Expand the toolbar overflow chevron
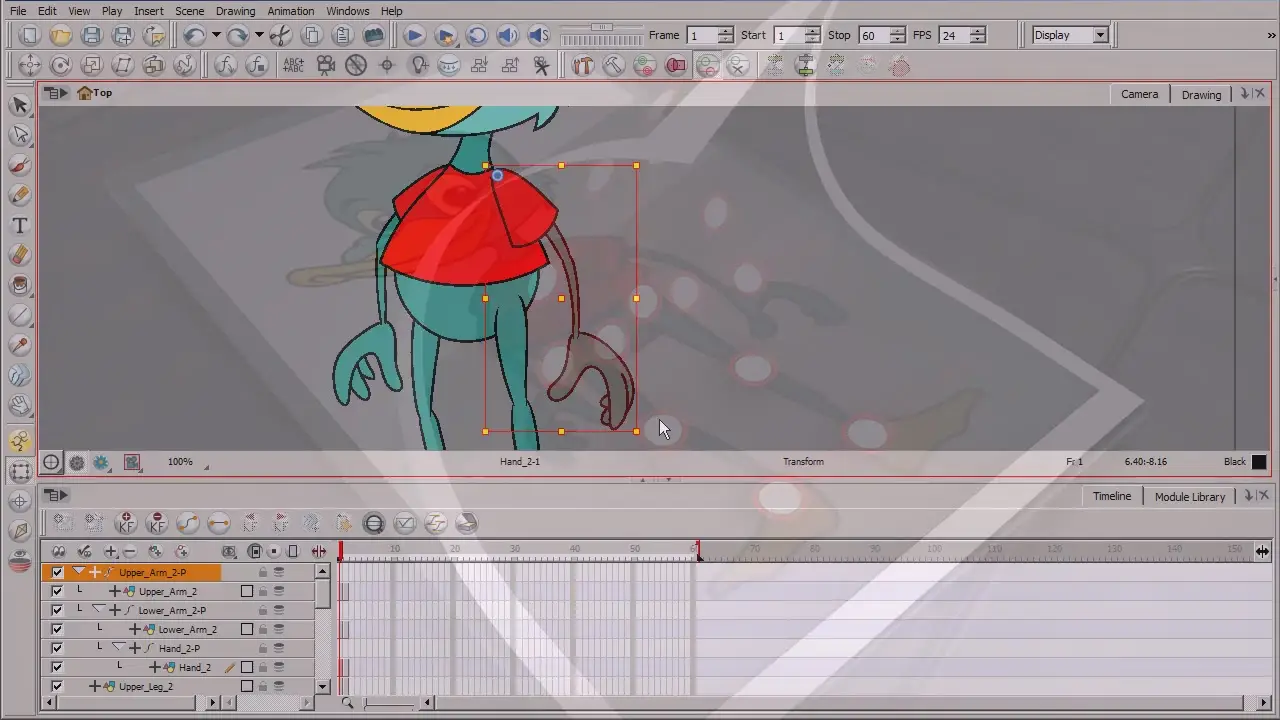1280x720 pixels. tap(1271, 35)
